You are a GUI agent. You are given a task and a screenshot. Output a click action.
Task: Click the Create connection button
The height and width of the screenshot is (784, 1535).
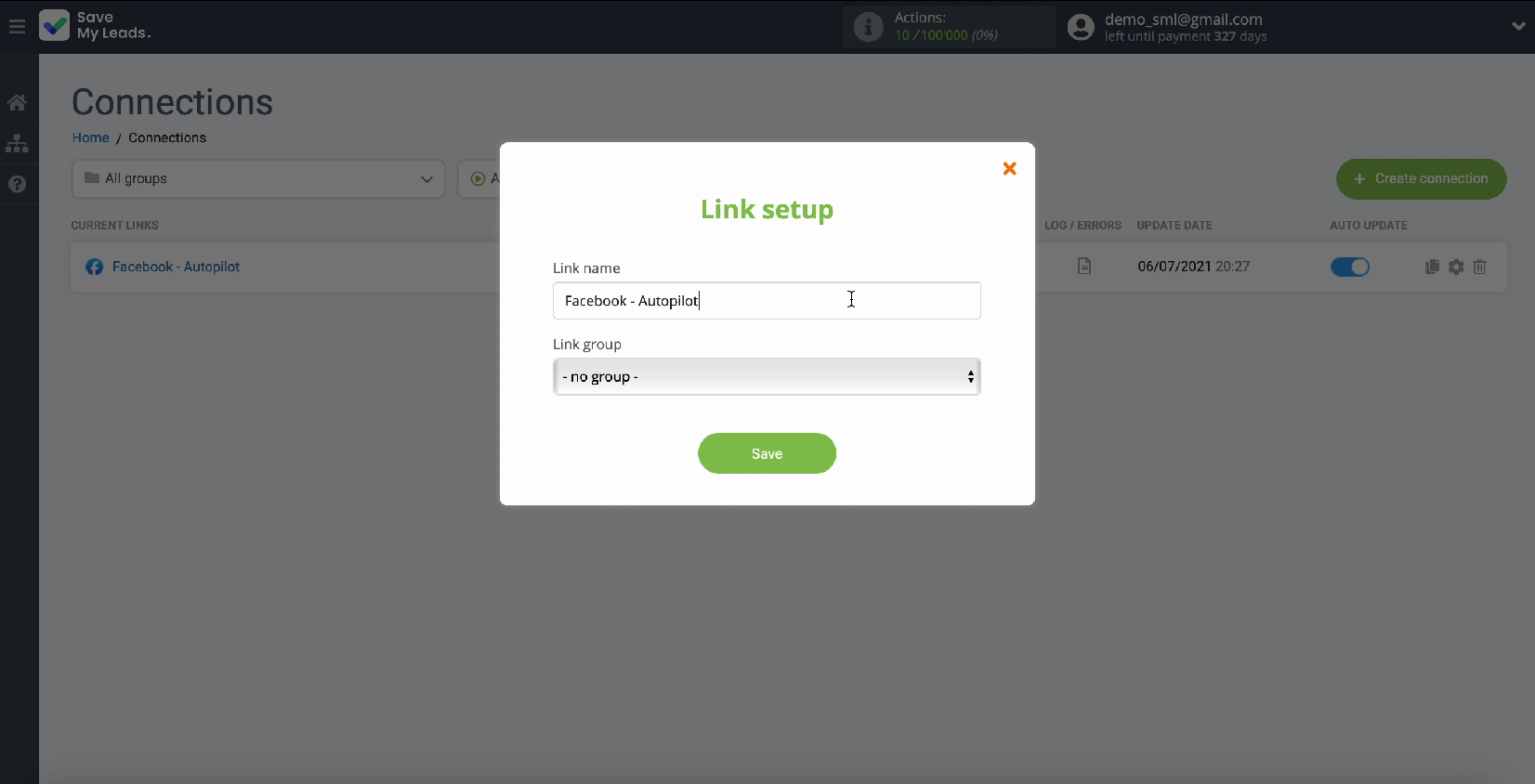point(1421,178)
